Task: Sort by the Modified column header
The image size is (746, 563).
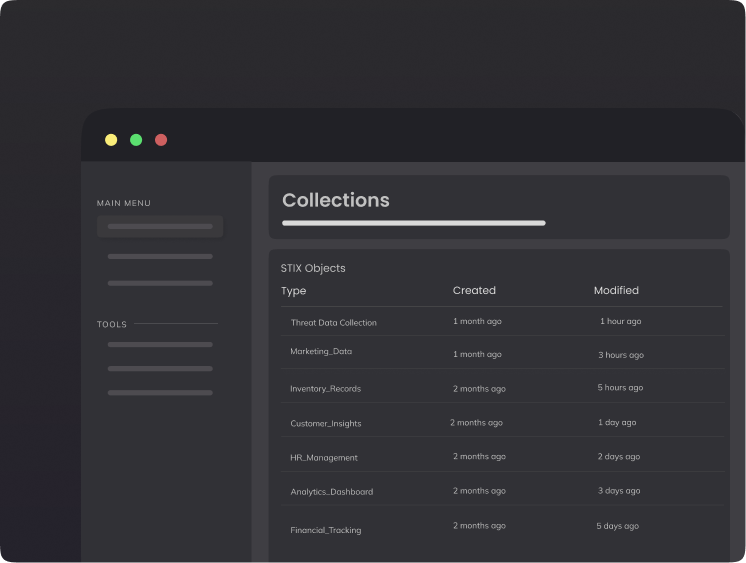Action: (616, 291)
